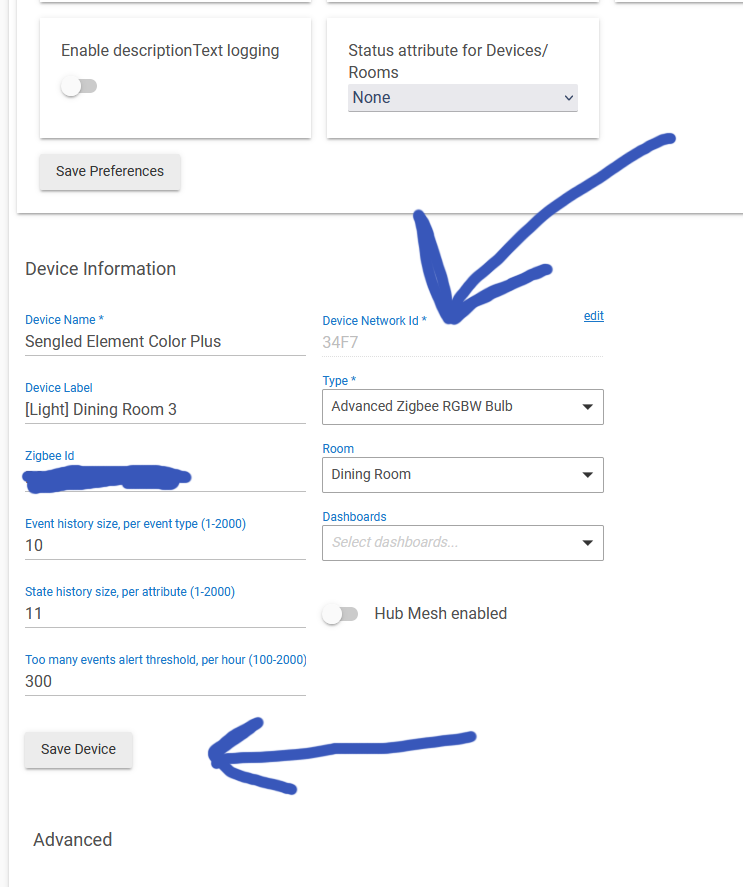The width and height of the screenshot is (743, 887).
Task: Open the Type dropdown showing Advanced Zigbee RGBW Bulb
Action: click(x=462, y=407)
